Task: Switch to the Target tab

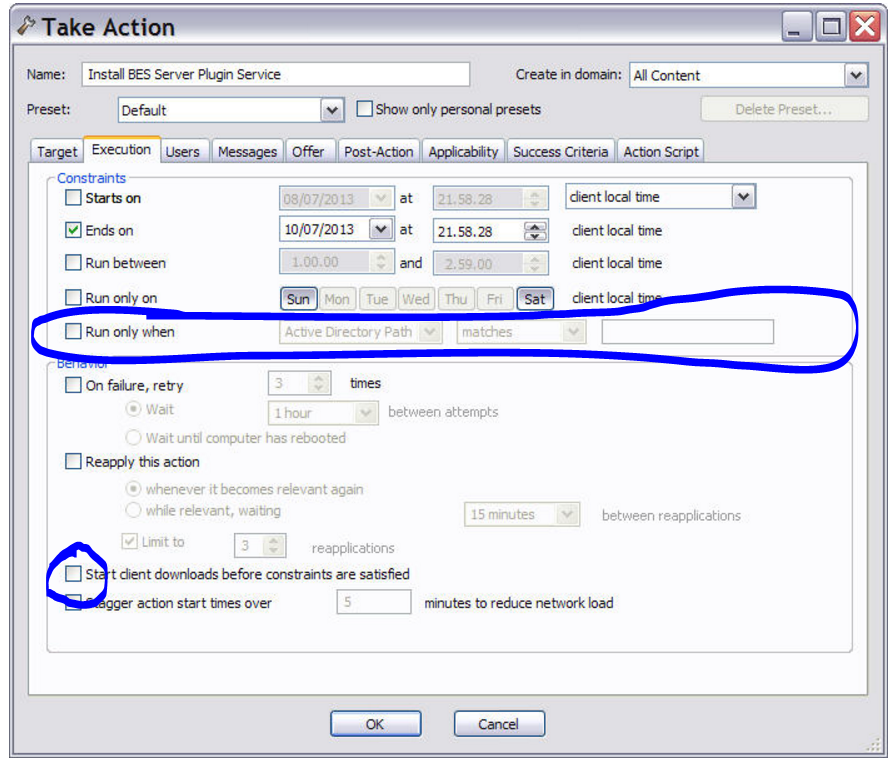Action: pyautogui.click(x=57, y=152)
